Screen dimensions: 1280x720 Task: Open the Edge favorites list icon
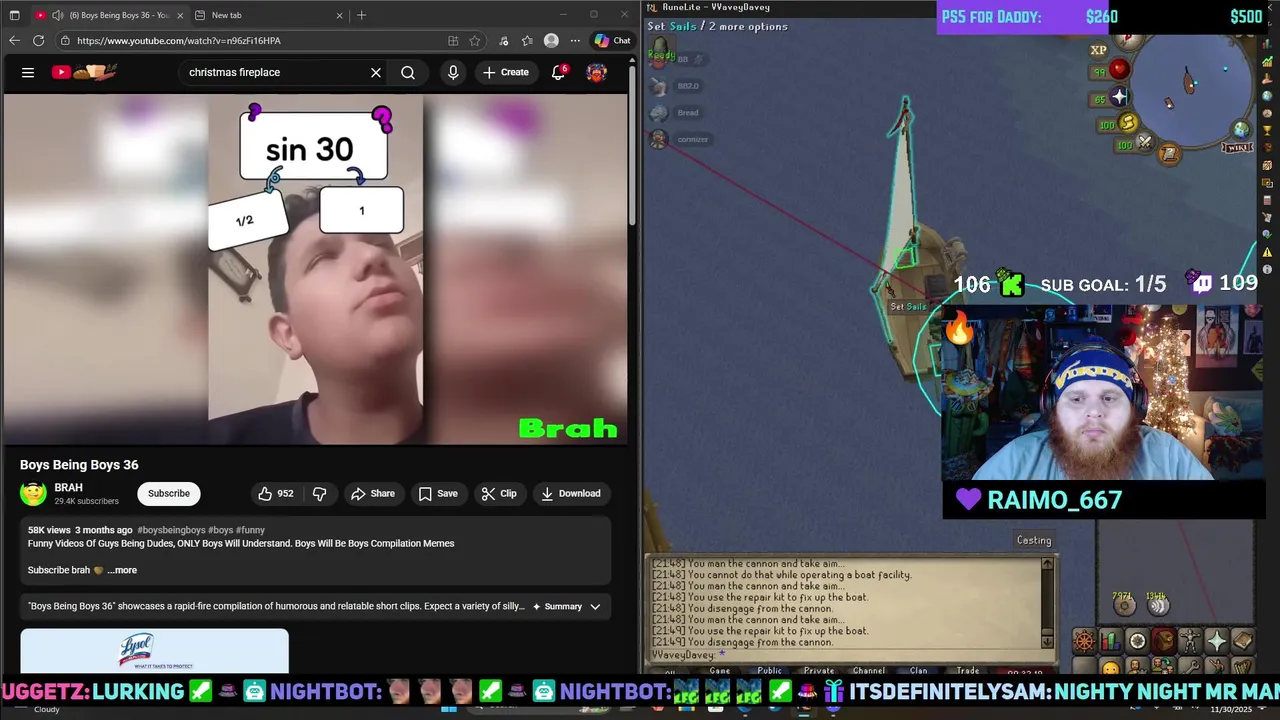click(x=527, y=41)
